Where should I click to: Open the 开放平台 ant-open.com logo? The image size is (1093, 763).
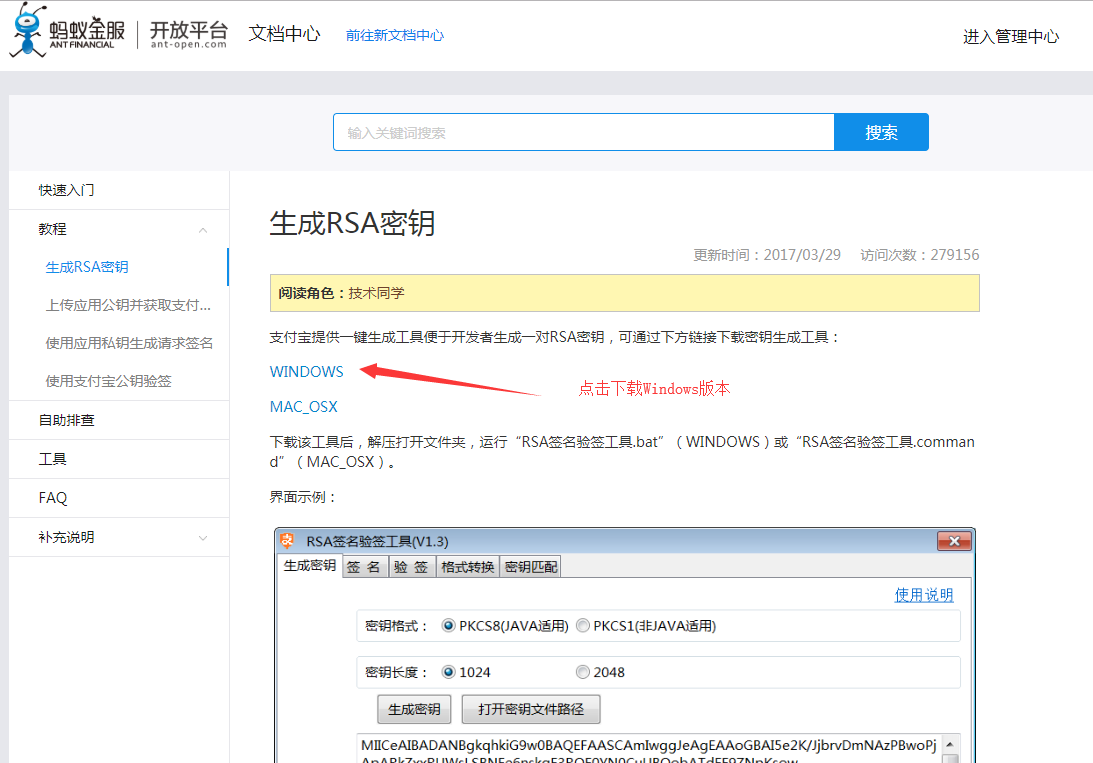(189, 34)
